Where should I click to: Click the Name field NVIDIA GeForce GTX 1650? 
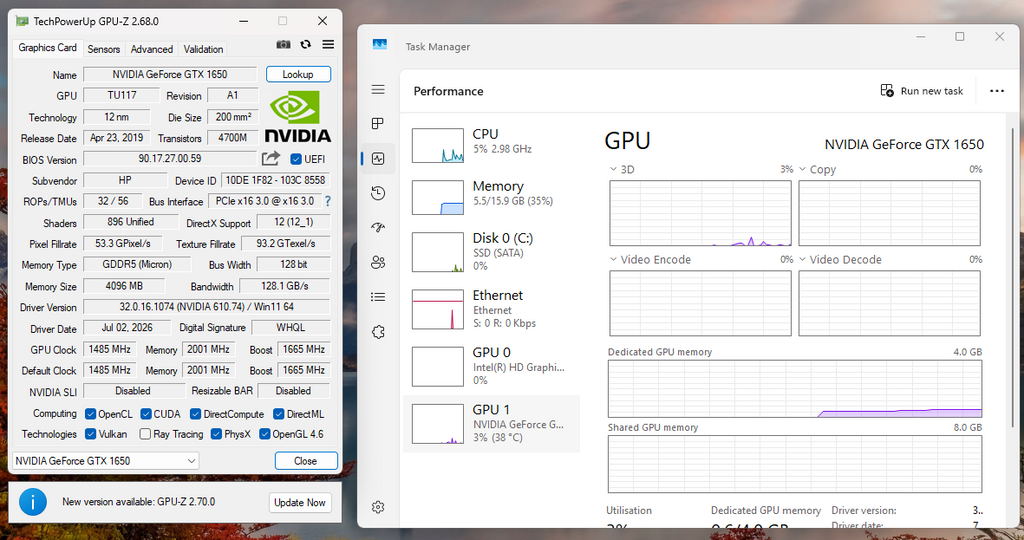[170, 74]
